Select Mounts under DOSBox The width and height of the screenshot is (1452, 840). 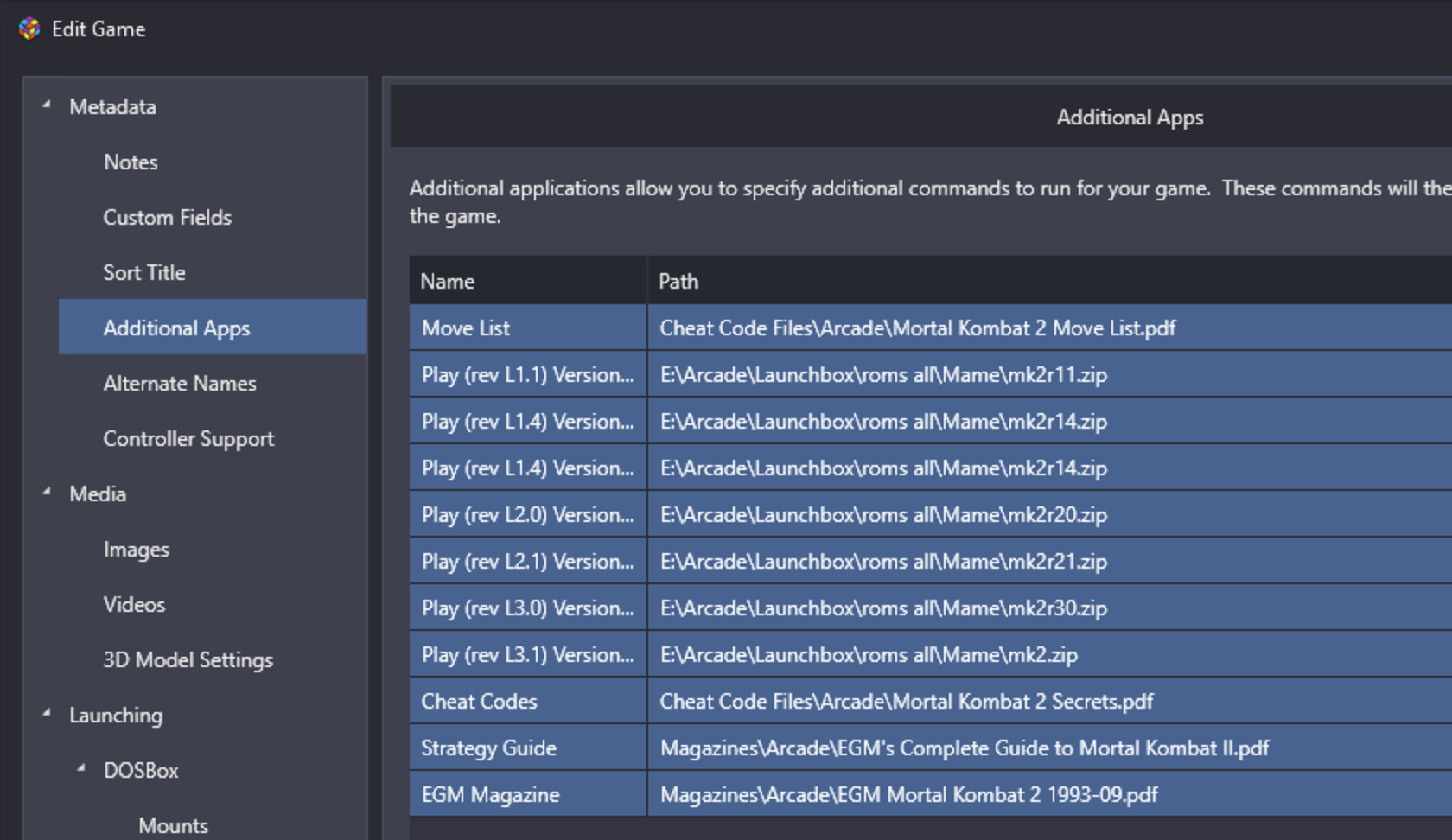pyautogui.click(x=173, y=825)
